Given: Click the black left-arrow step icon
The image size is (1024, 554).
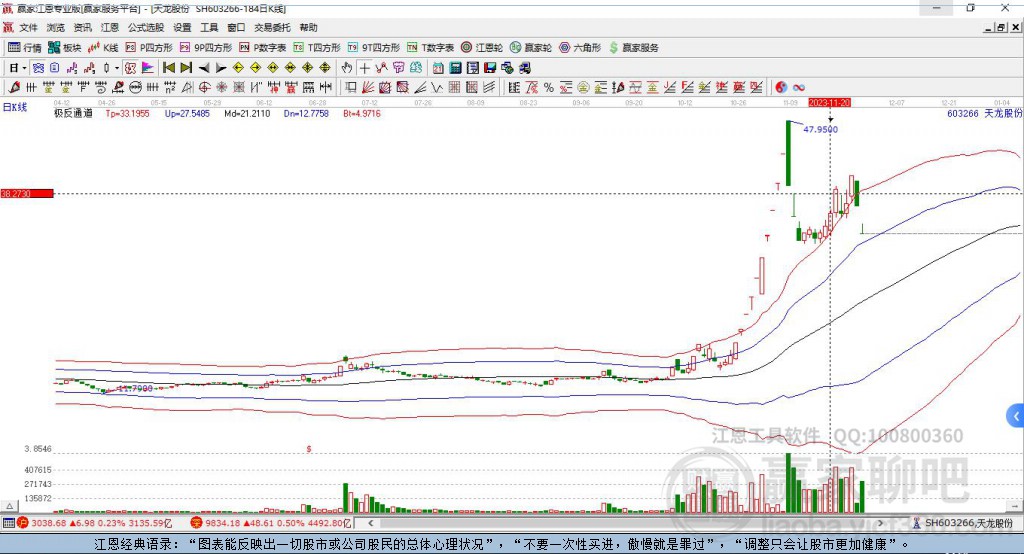Looking at the screenshot, I should 204,68.
